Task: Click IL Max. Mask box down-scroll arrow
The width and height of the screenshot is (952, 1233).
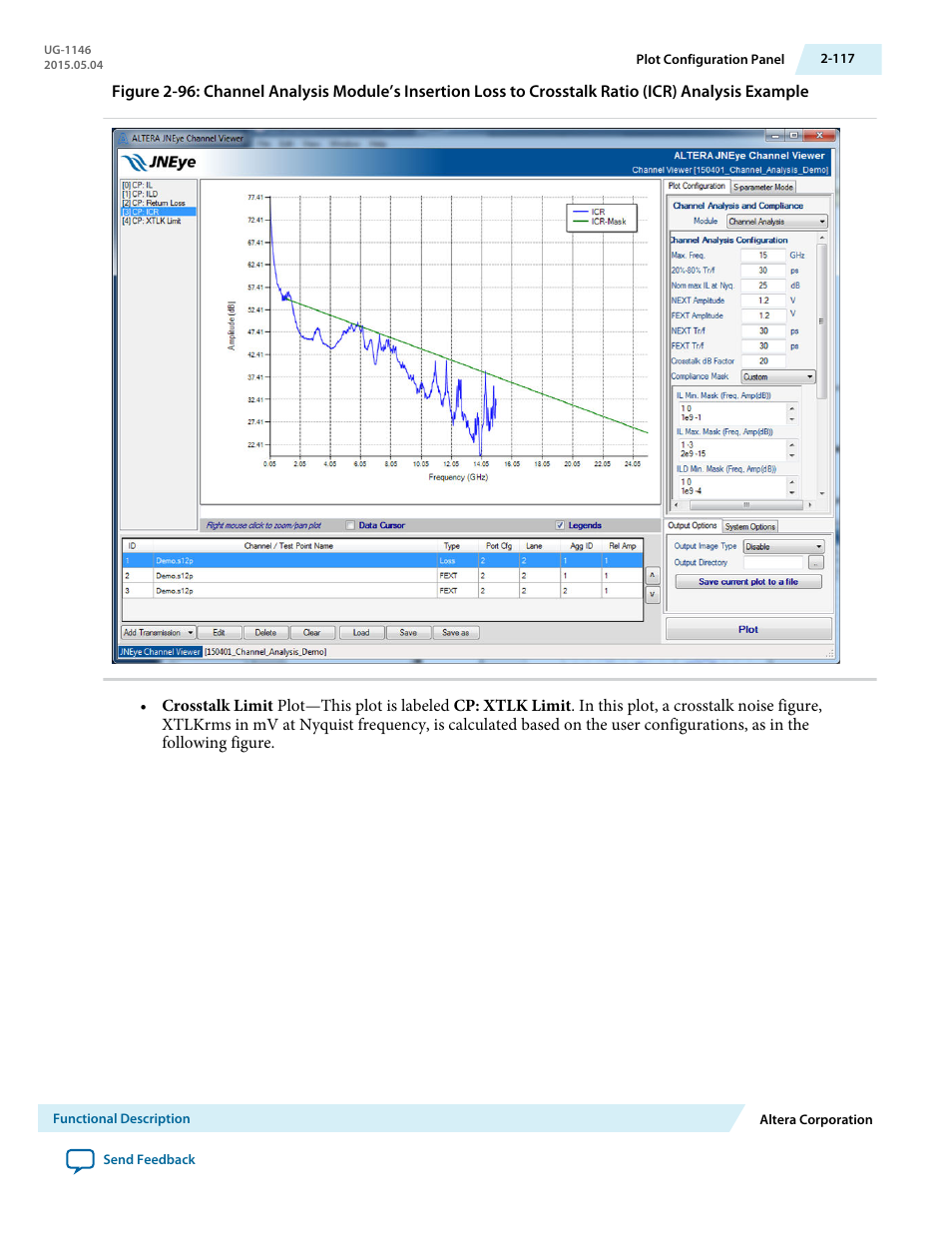Action: [792, 455]
